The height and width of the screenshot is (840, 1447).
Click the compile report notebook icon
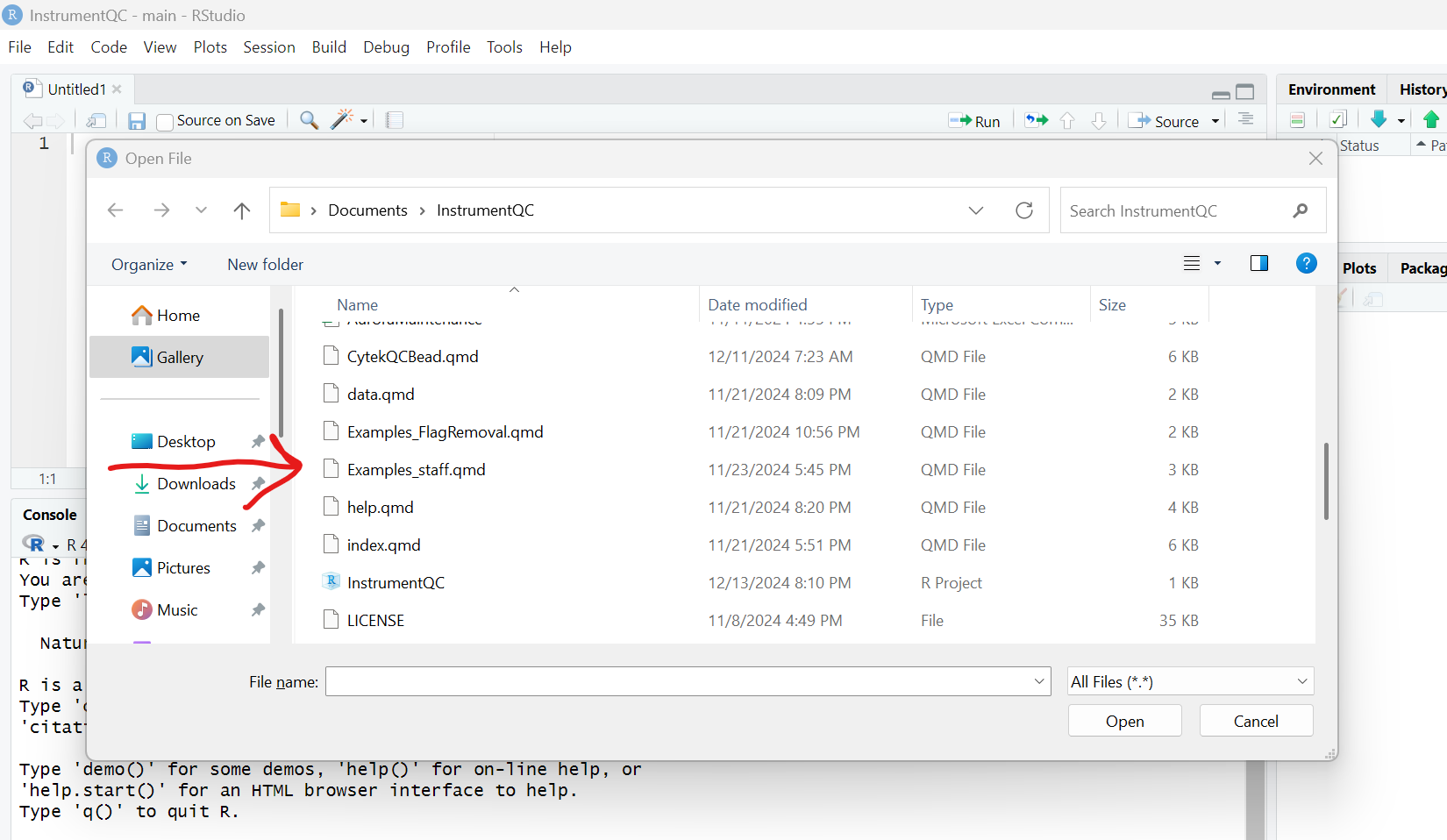pyautogui.click(x=395, y=120)
